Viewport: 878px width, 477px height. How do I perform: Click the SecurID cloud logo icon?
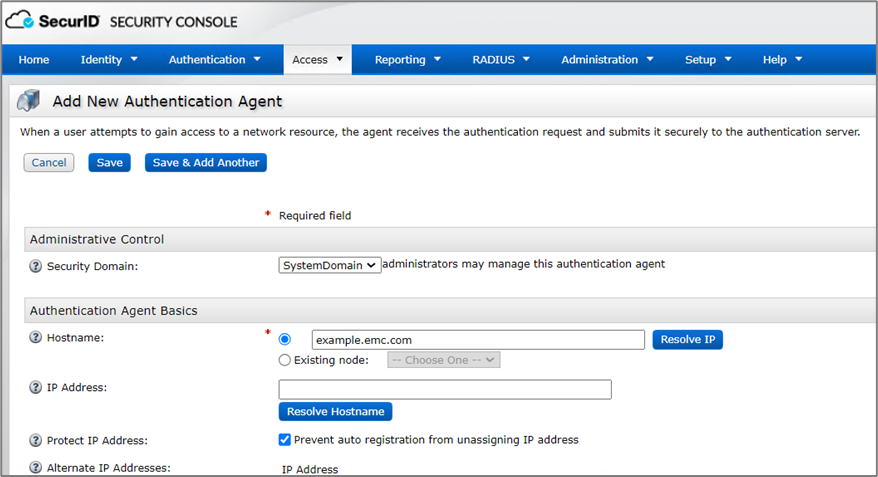click(x=20, y=21)
